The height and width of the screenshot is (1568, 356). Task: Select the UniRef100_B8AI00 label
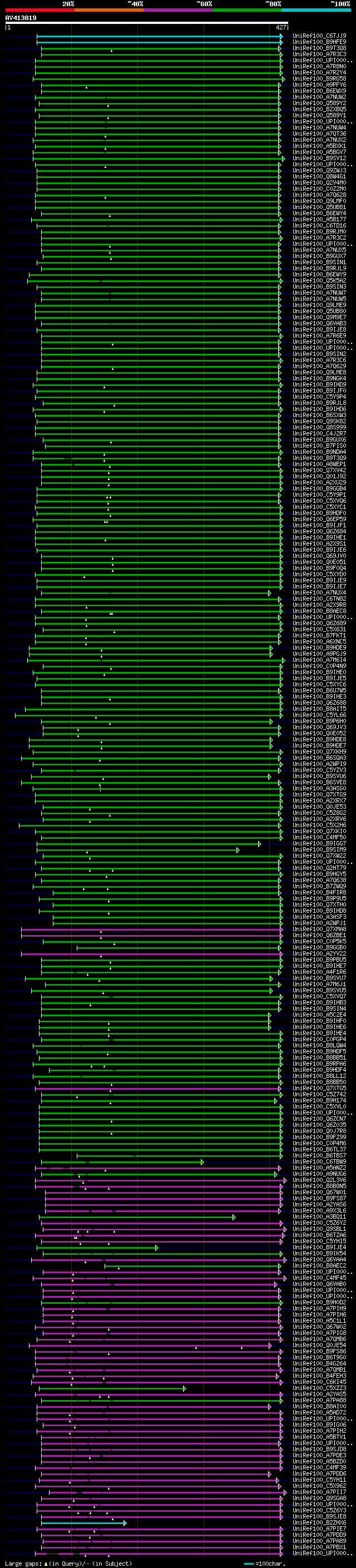click(319, 1407)
